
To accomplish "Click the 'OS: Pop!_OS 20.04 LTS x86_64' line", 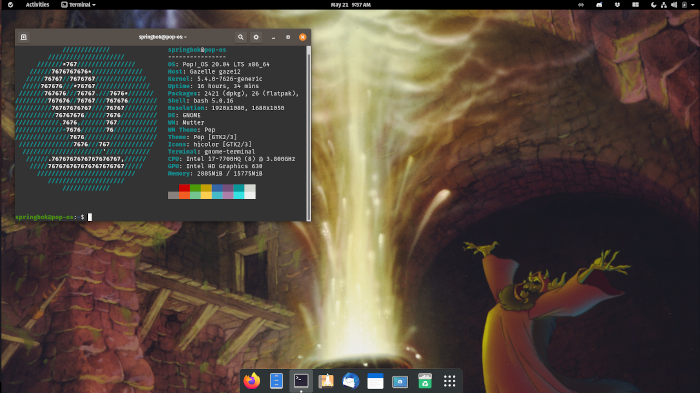I will (x=219, y=64).
